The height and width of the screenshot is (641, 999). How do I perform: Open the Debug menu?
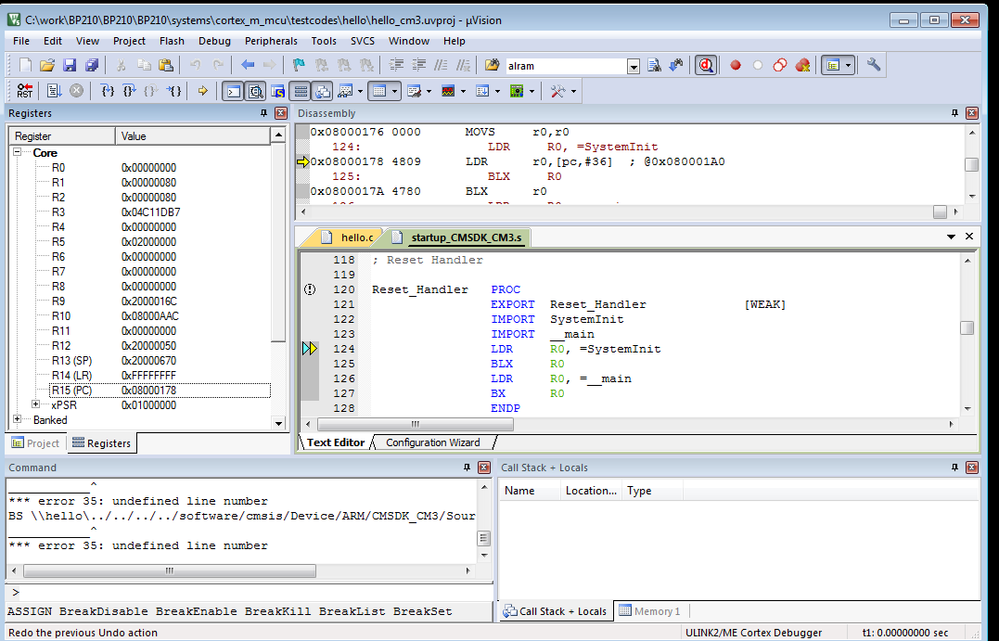[x=214, y=41]
